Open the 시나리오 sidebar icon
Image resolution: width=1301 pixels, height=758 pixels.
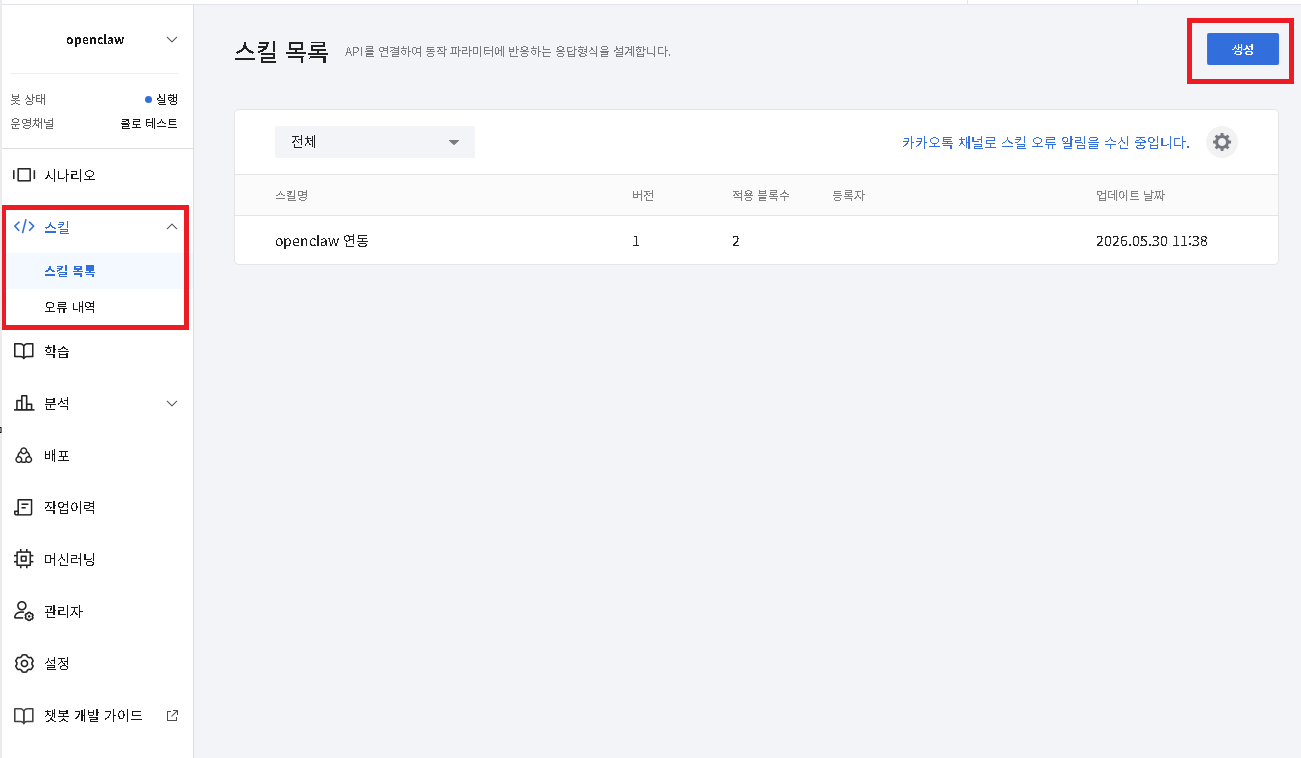[24, 175]
